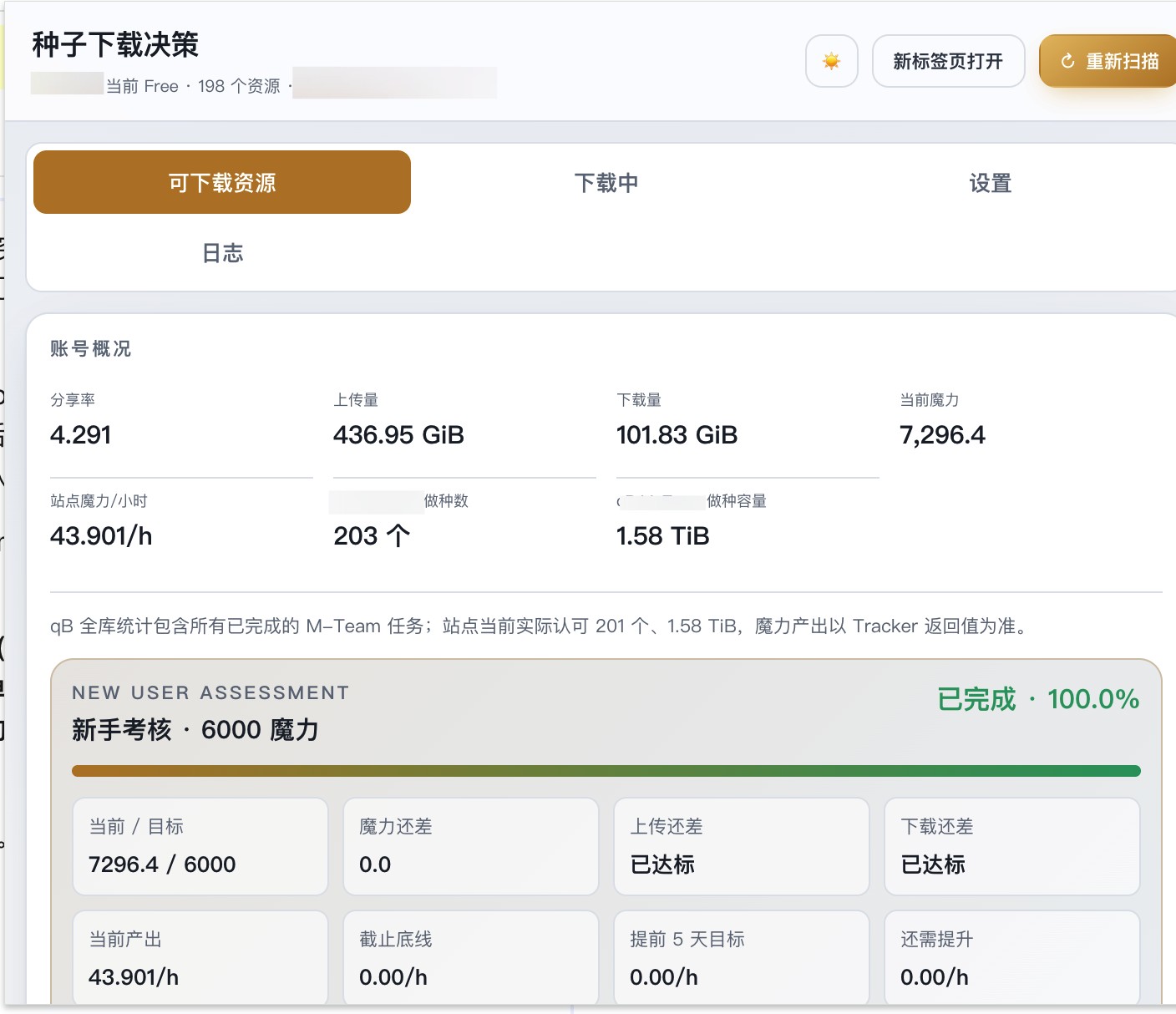1176x1014 pixels.
Task: Click the 当前产出 43.901/h card
Action: click(200, 957)
